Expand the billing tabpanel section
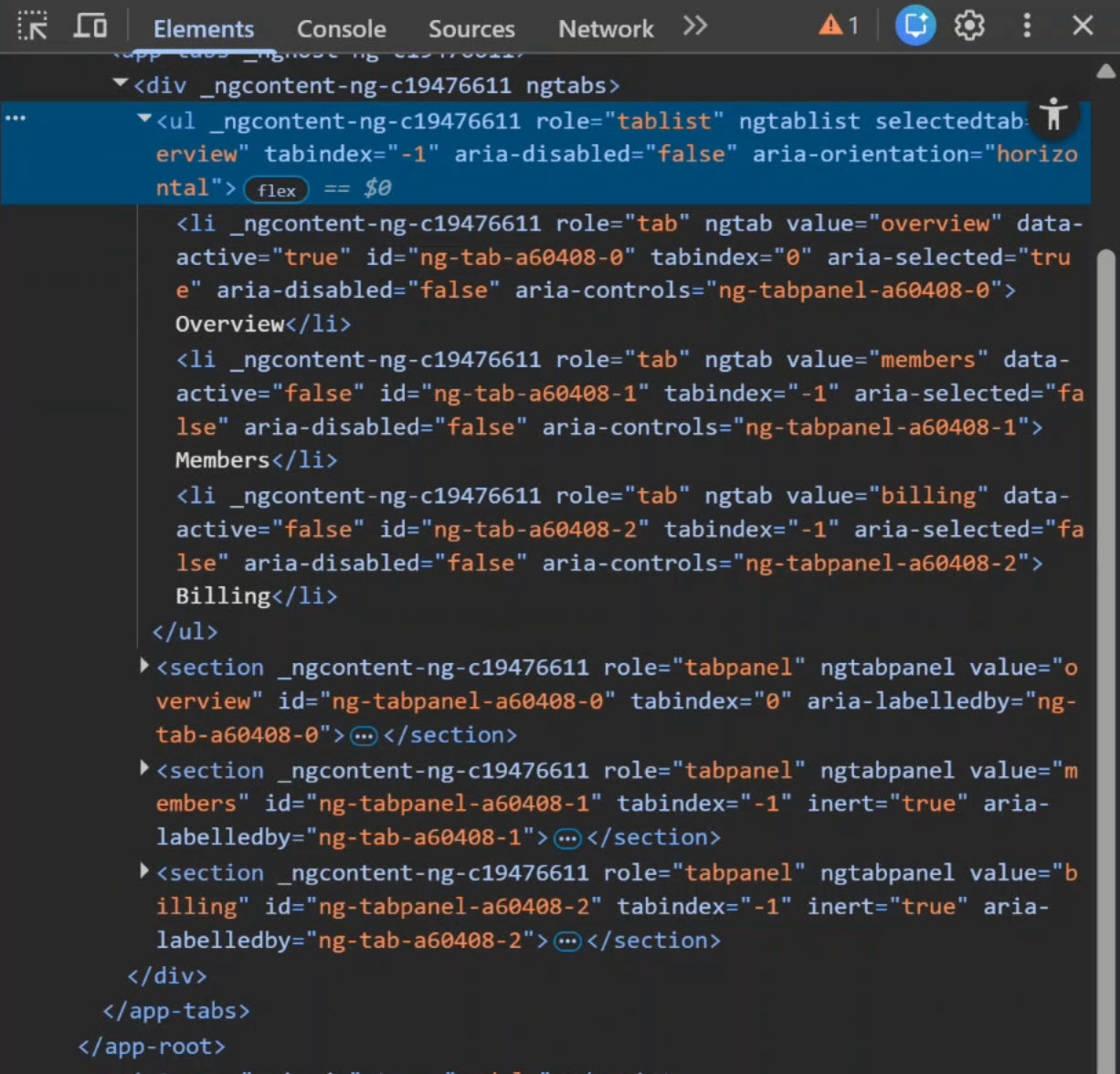 (x=144, y=870)
